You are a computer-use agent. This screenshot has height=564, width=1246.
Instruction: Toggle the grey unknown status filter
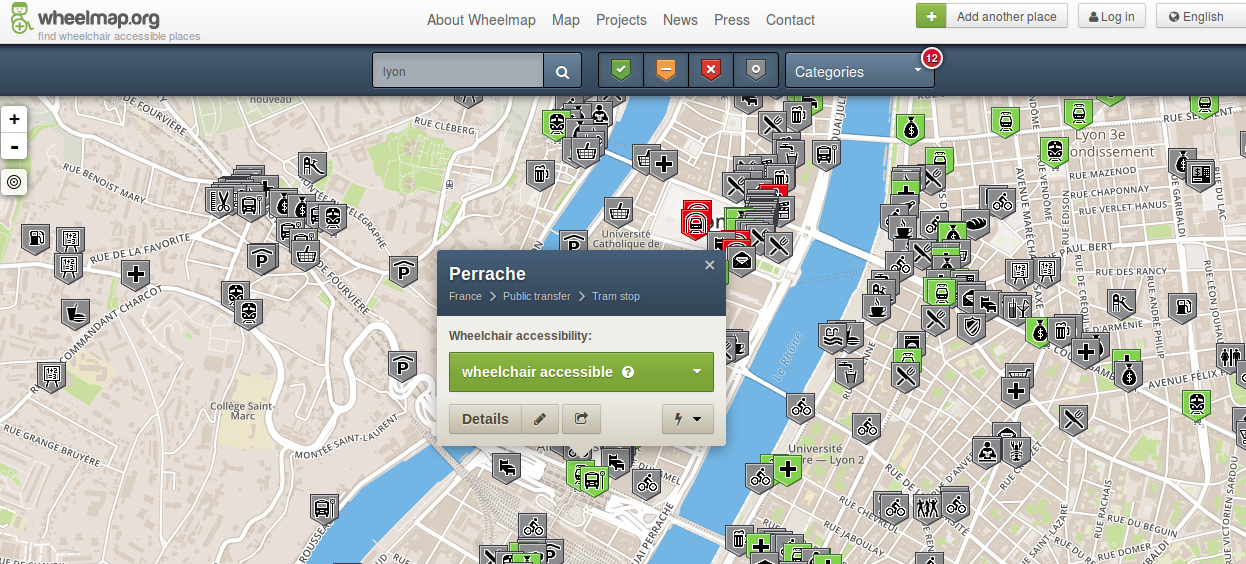point(756,71)
